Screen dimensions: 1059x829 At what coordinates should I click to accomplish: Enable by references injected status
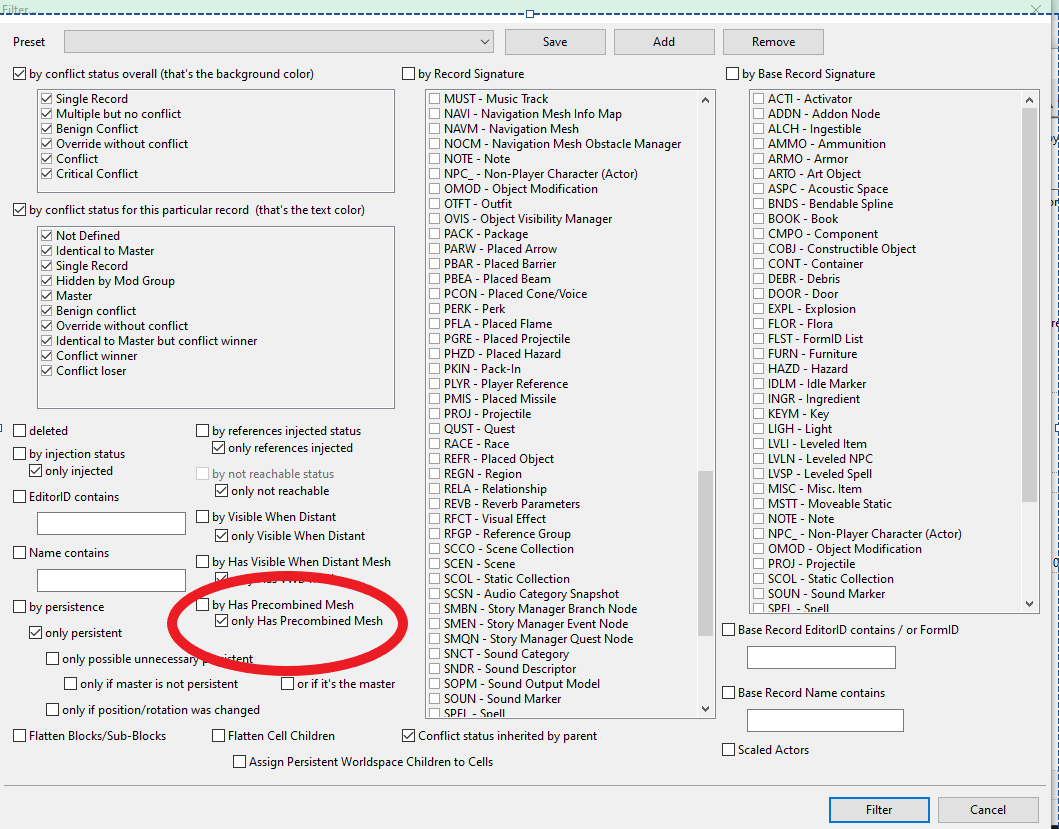203,430
